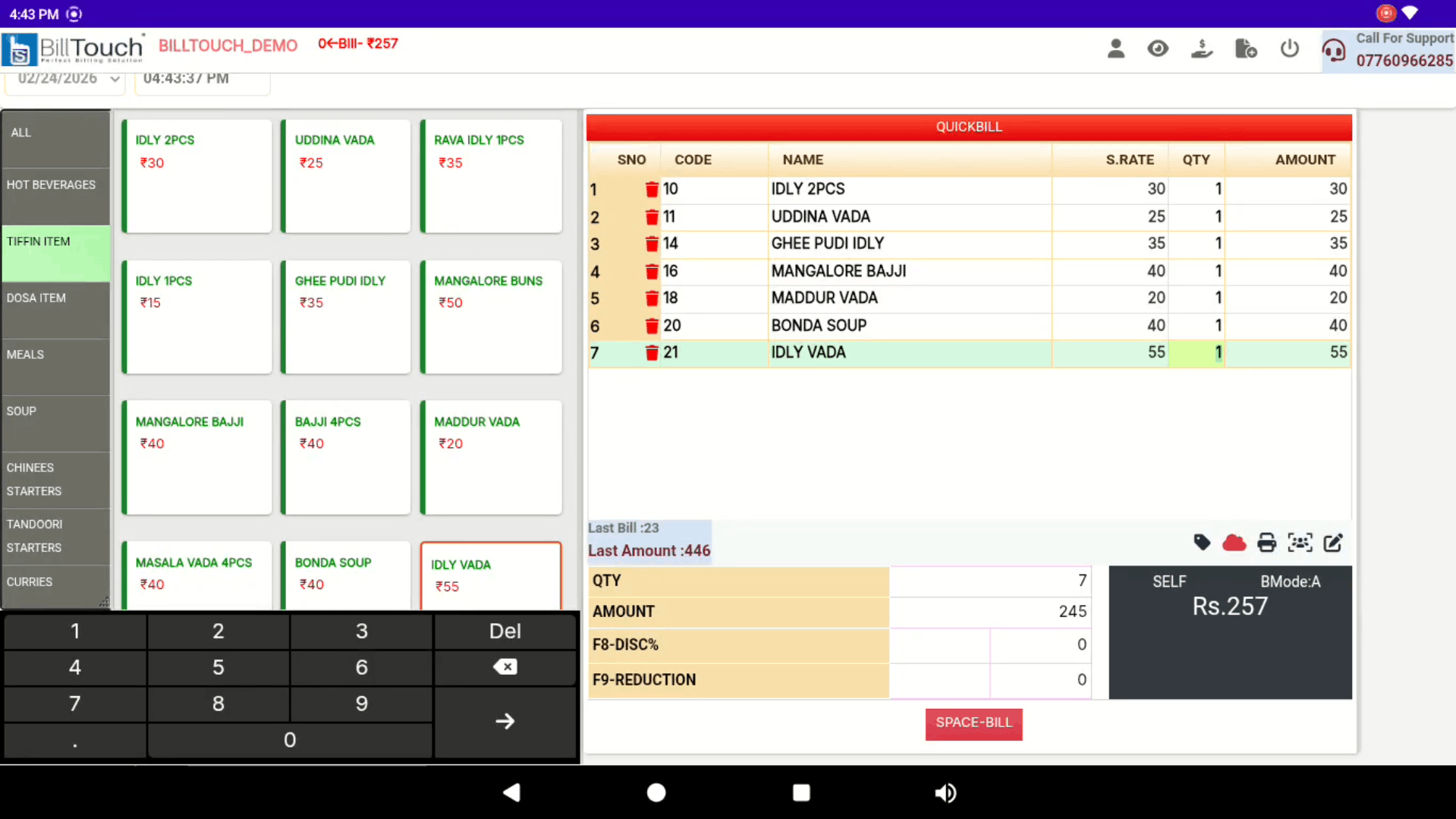Switch to HOT BEVERAGES category
This screenshot has height=819, width=1456.
(x=55, y=185)
